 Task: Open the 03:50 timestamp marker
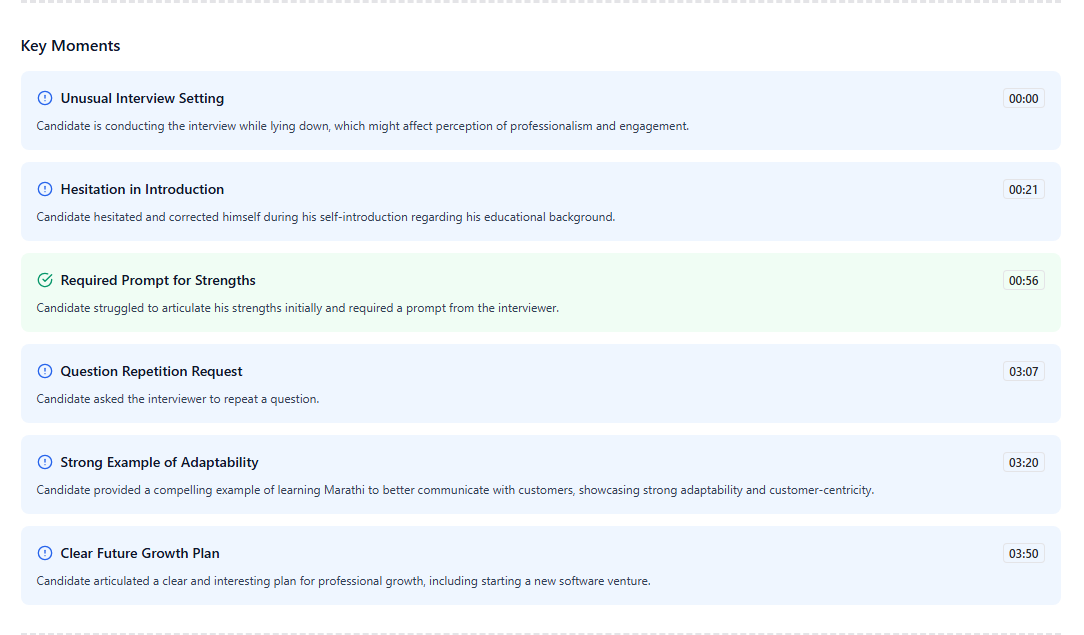pyautogui.click(x=1023, y=553)
